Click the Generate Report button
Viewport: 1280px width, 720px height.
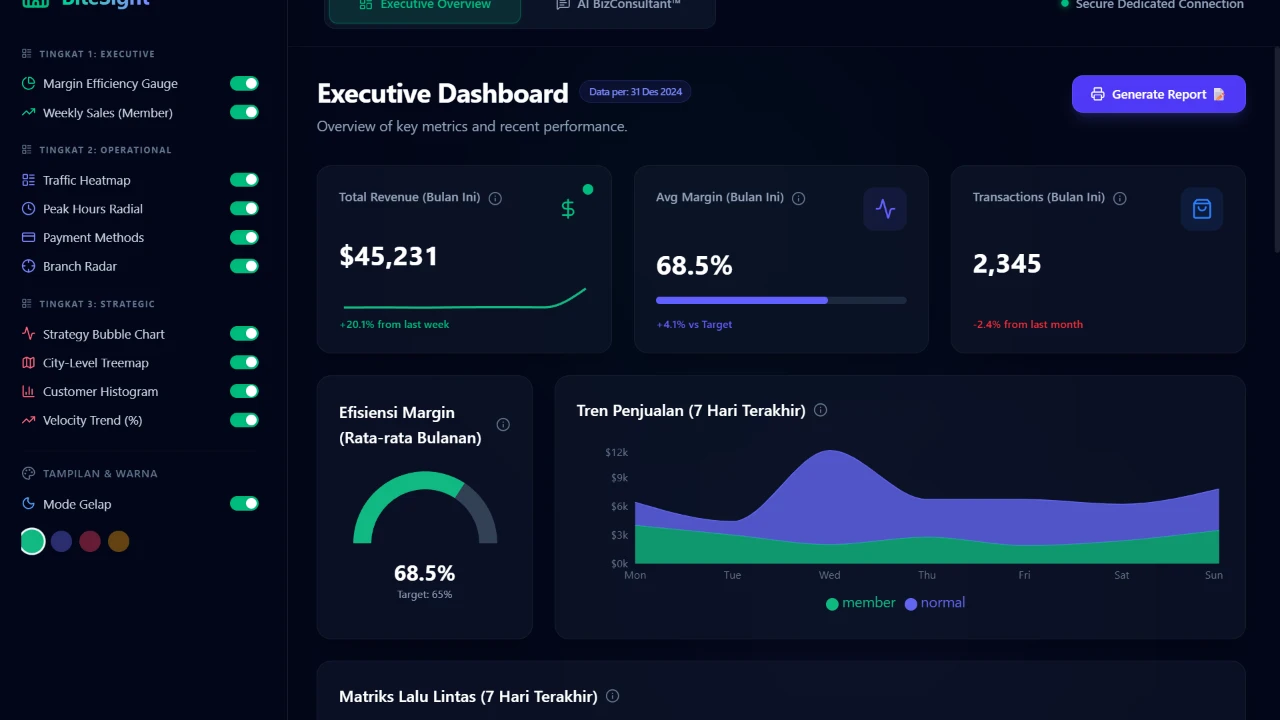pos(1158,94)
